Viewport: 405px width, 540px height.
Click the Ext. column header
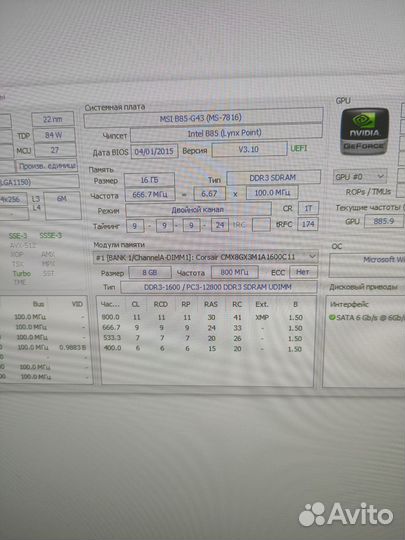coord(261,304)
